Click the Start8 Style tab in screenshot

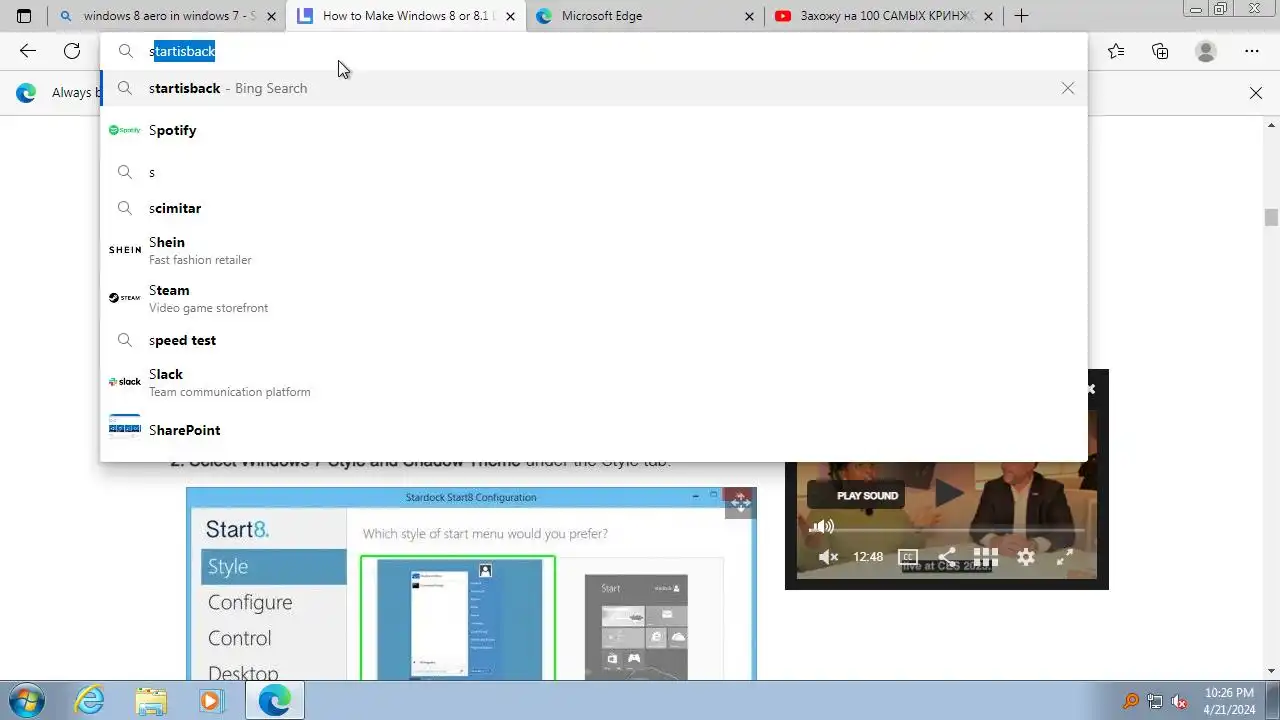tap(273, 566)
